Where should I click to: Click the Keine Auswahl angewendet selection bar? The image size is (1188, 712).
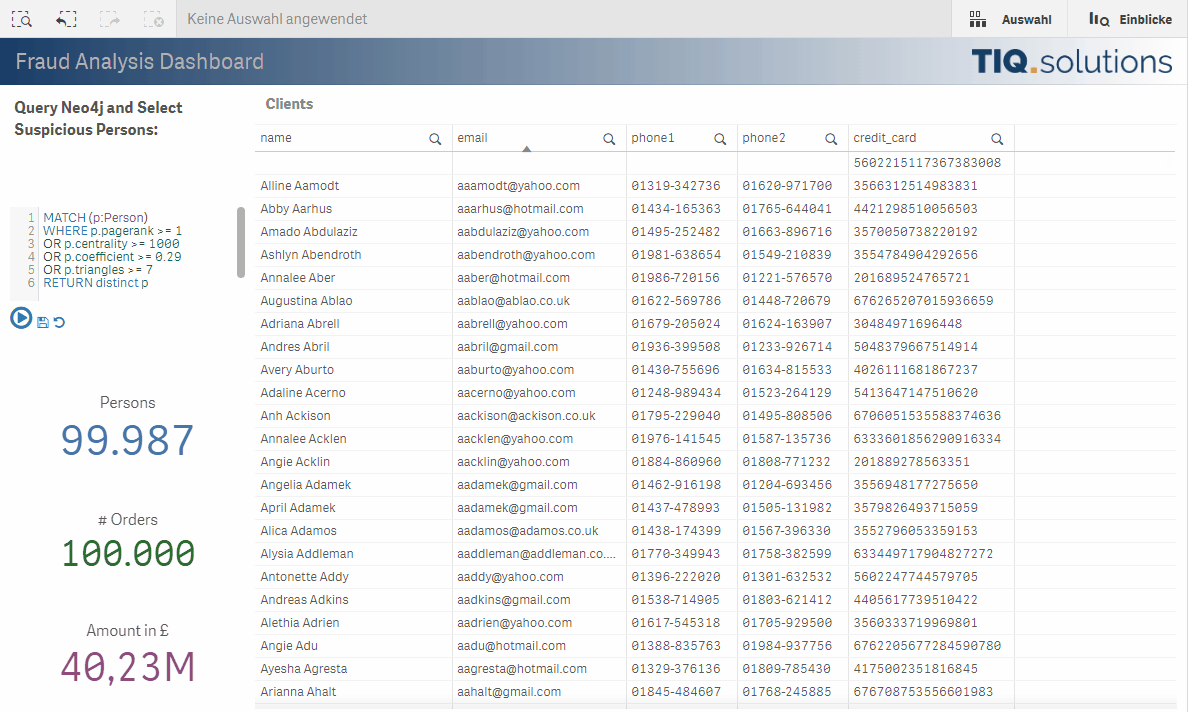pyautogui.click(x=277, y=19)
